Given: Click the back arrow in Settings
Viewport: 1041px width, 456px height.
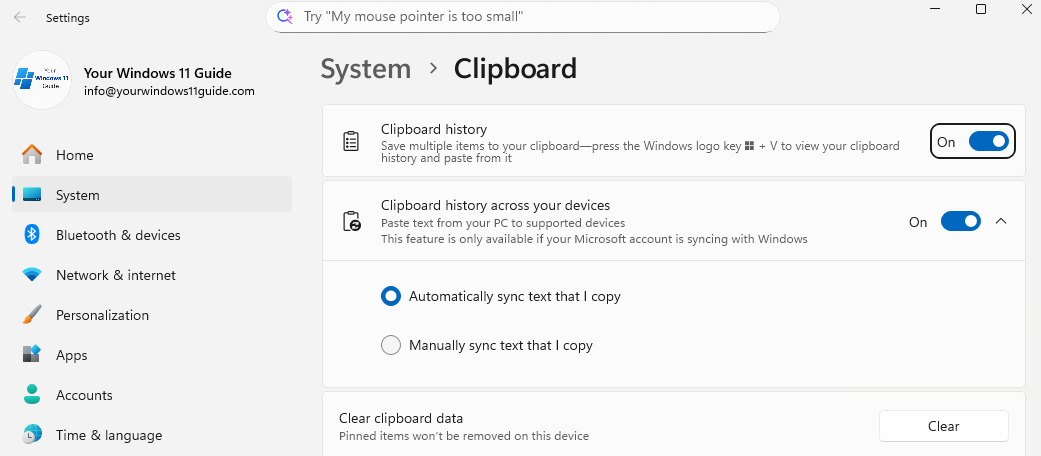Looking at the screenshot, I should (20, 18).
